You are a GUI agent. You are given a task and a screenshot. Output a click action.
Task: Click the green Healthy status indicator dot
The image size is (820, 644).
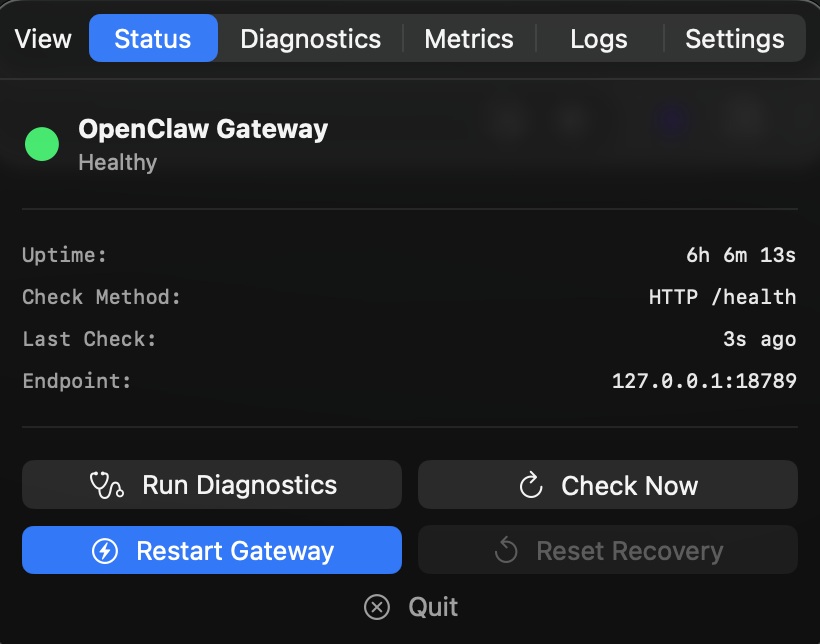[41, 144]
